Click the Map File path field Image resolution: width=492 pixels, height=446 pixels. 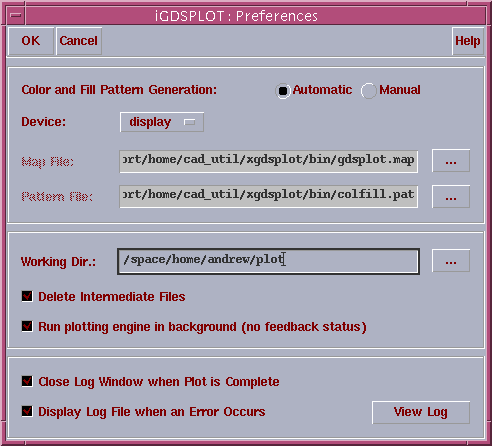[269, 161]
